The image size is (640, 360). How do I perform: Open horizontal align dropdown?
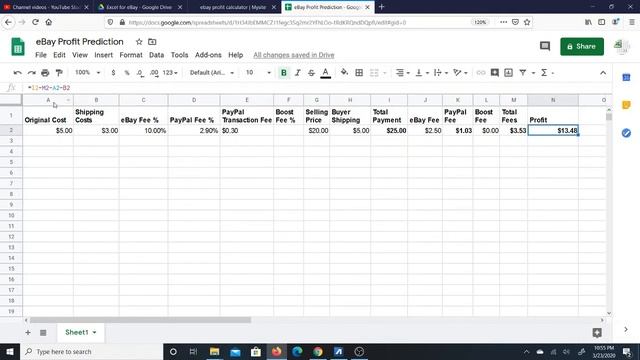click(x=402, y=73)
